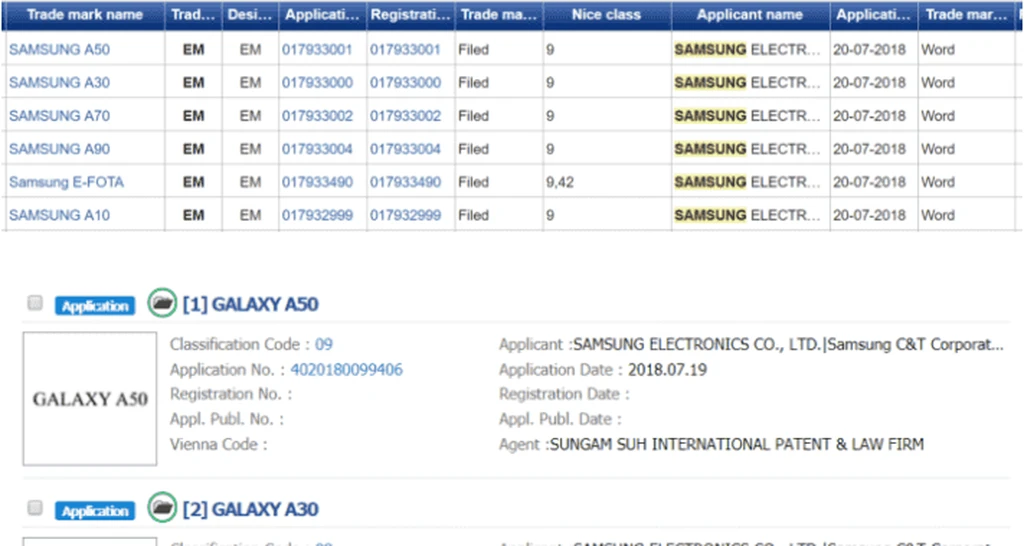Open SAMSUNG A10 trade mark link
This screenshot has width=1024, height=546.
(59, 216)
